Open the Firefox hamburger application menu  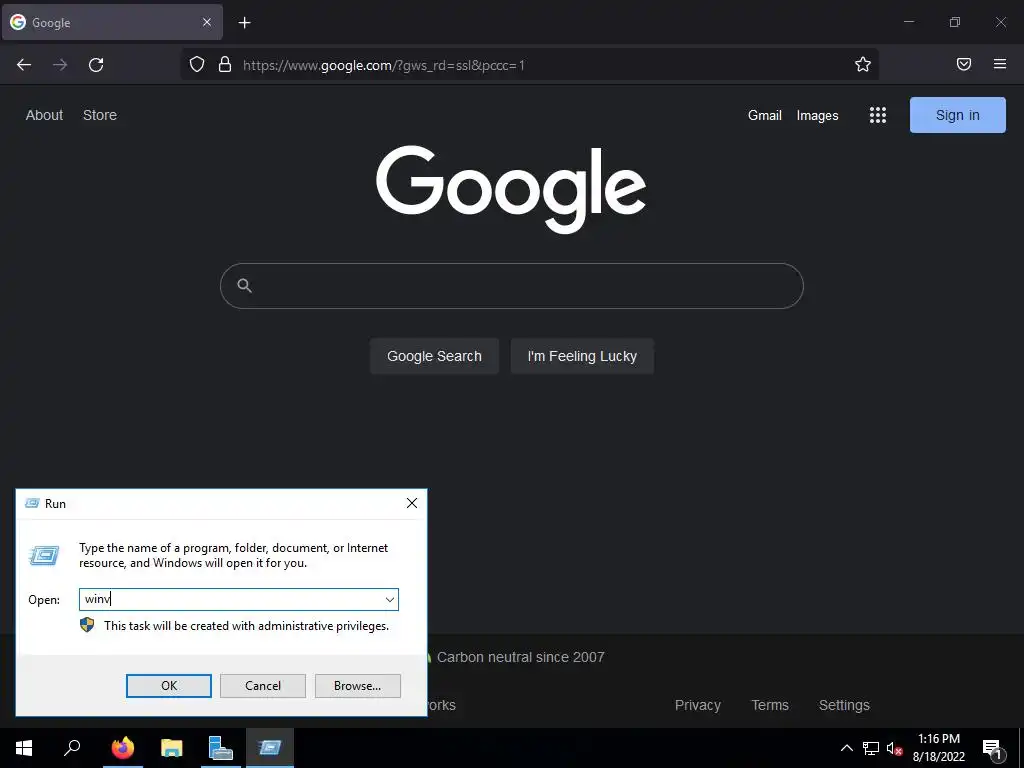pyautogui.click(x=1000, y=64)
